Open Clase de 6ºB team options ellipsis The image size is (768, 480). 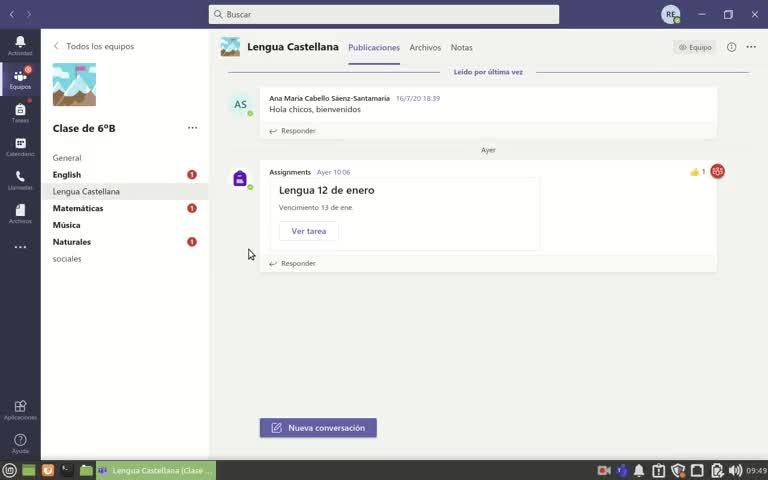click(x=192, y=128)
